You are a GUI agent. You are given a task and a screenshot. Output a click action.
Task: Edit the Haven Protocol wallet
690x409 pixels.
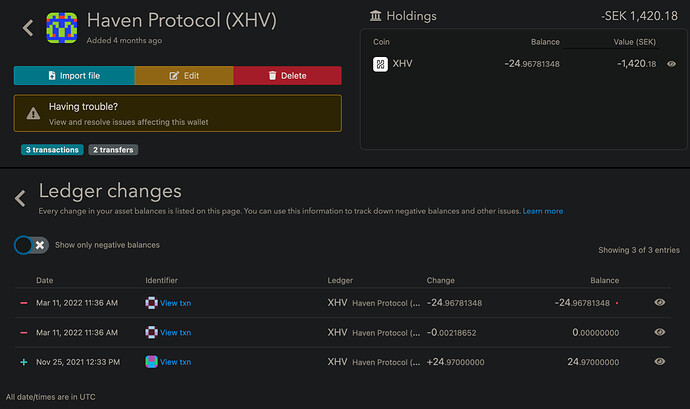click(184, 76)
